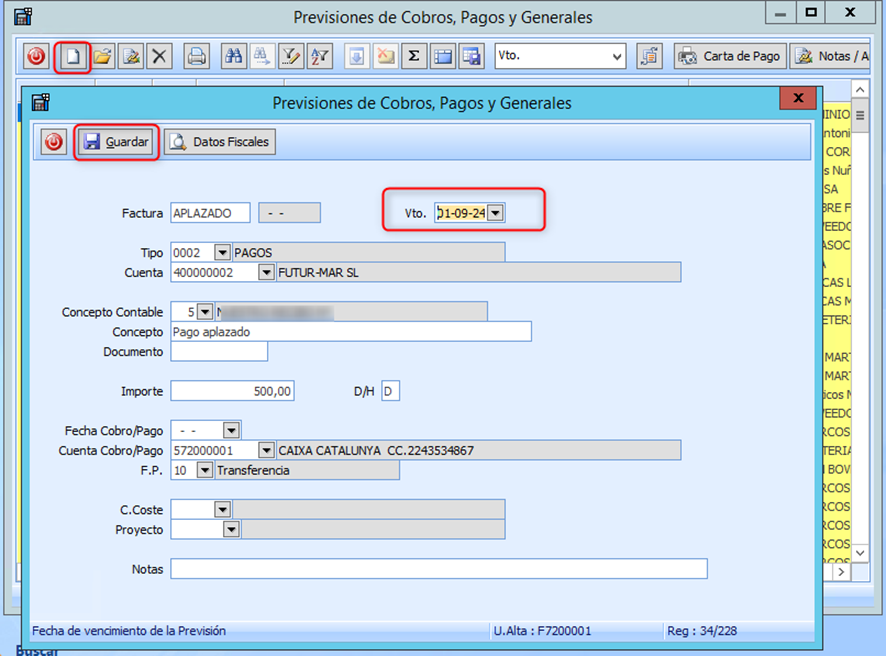Viewport: 886px width, 656px height.
Task: Expand the Tipo 0002 dropdown
Action: [x=222, y=253]
